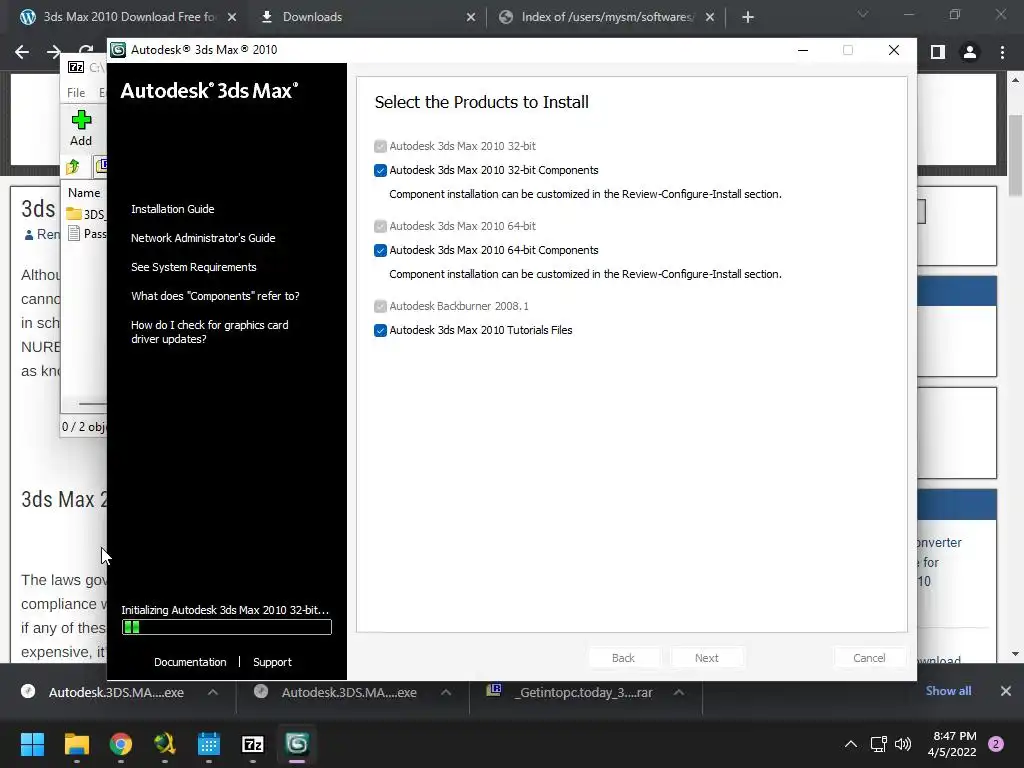Click the disabled Autodesk 3ds Max 2010 32-bit checkbox
Viewport: 1024px width, 768px height.
(x=380, y=146)
